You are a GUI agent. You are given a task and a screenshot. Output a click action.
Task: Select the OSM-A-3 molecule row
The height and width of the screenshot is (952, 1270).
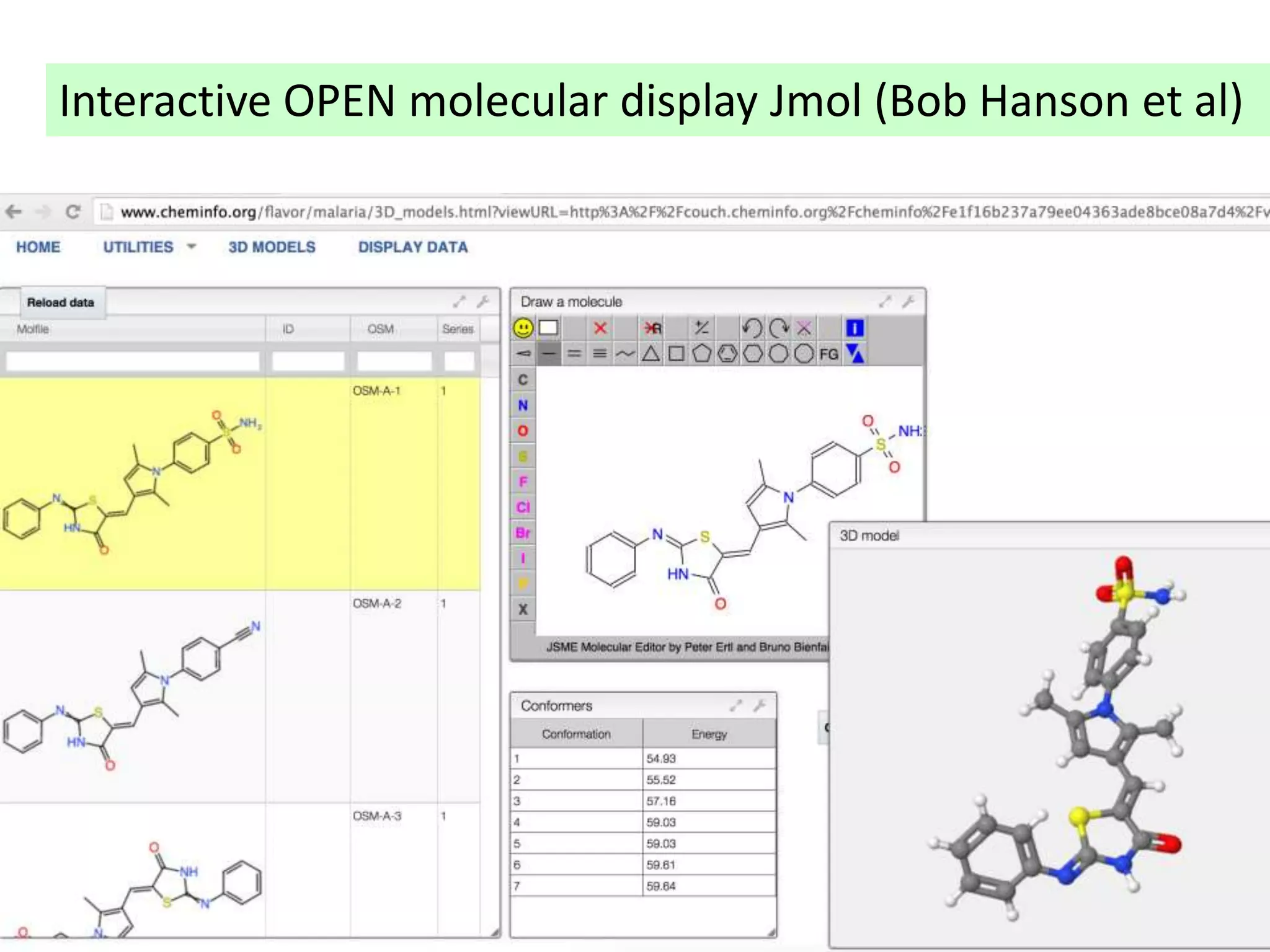(240, 870)
